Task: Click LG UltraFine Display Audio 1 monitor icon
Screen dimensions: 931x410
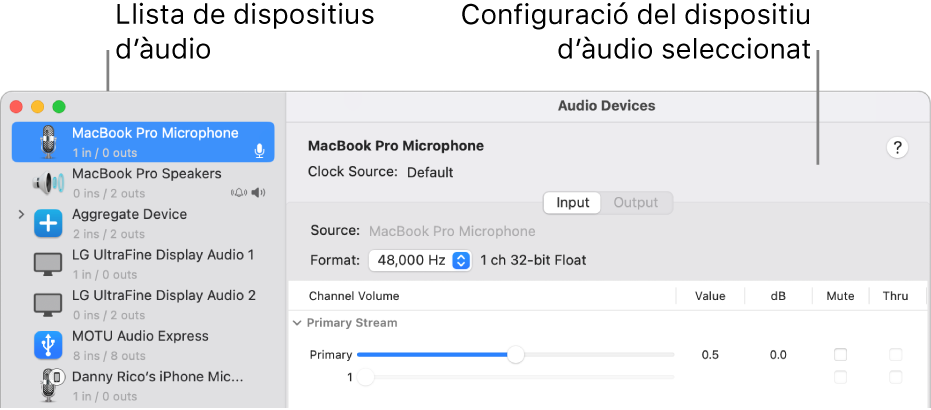Action: 48,264
